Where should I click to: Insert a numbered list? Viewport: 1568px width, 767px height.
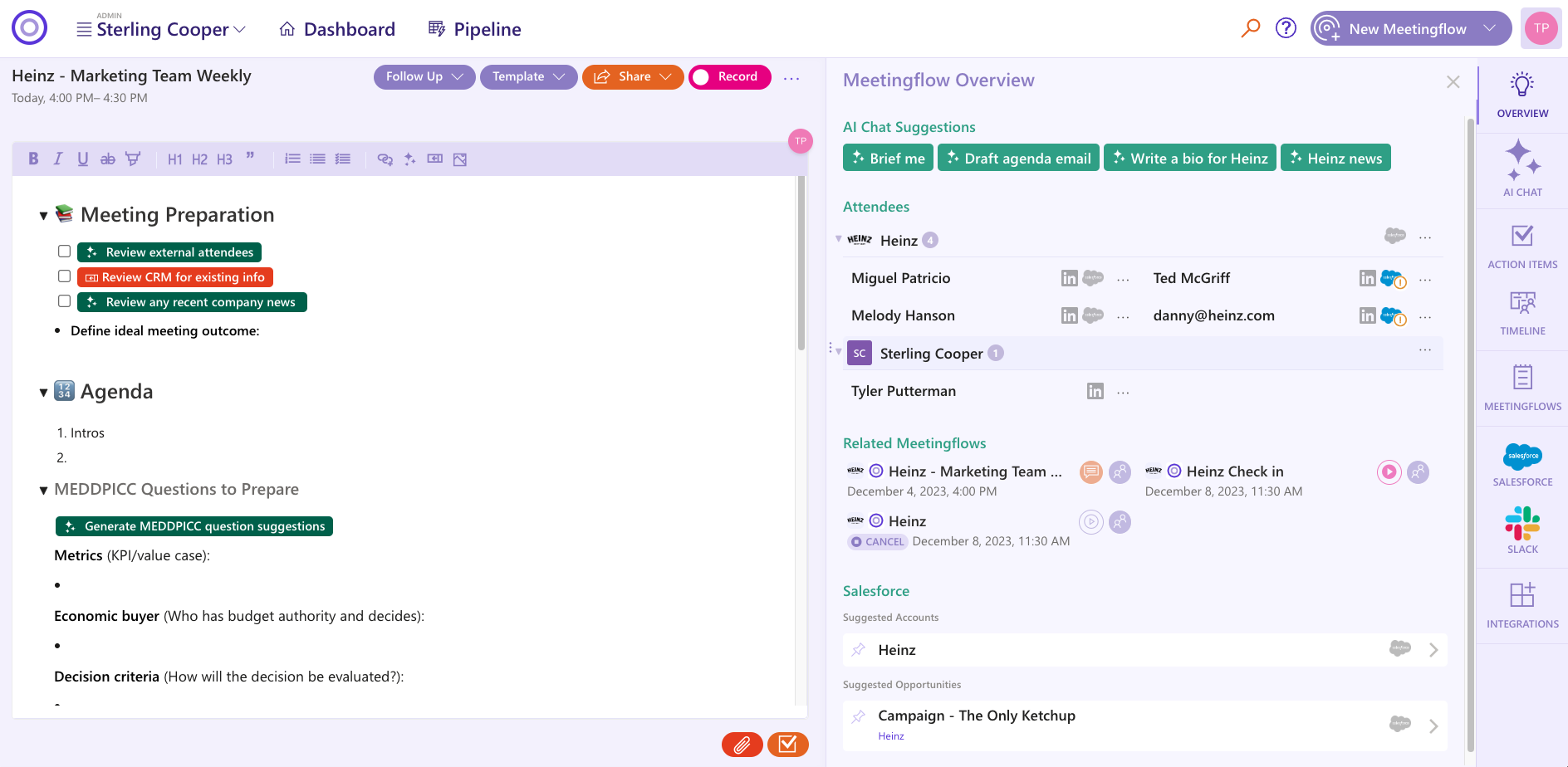pyautogui.click(x=292, y=159)
